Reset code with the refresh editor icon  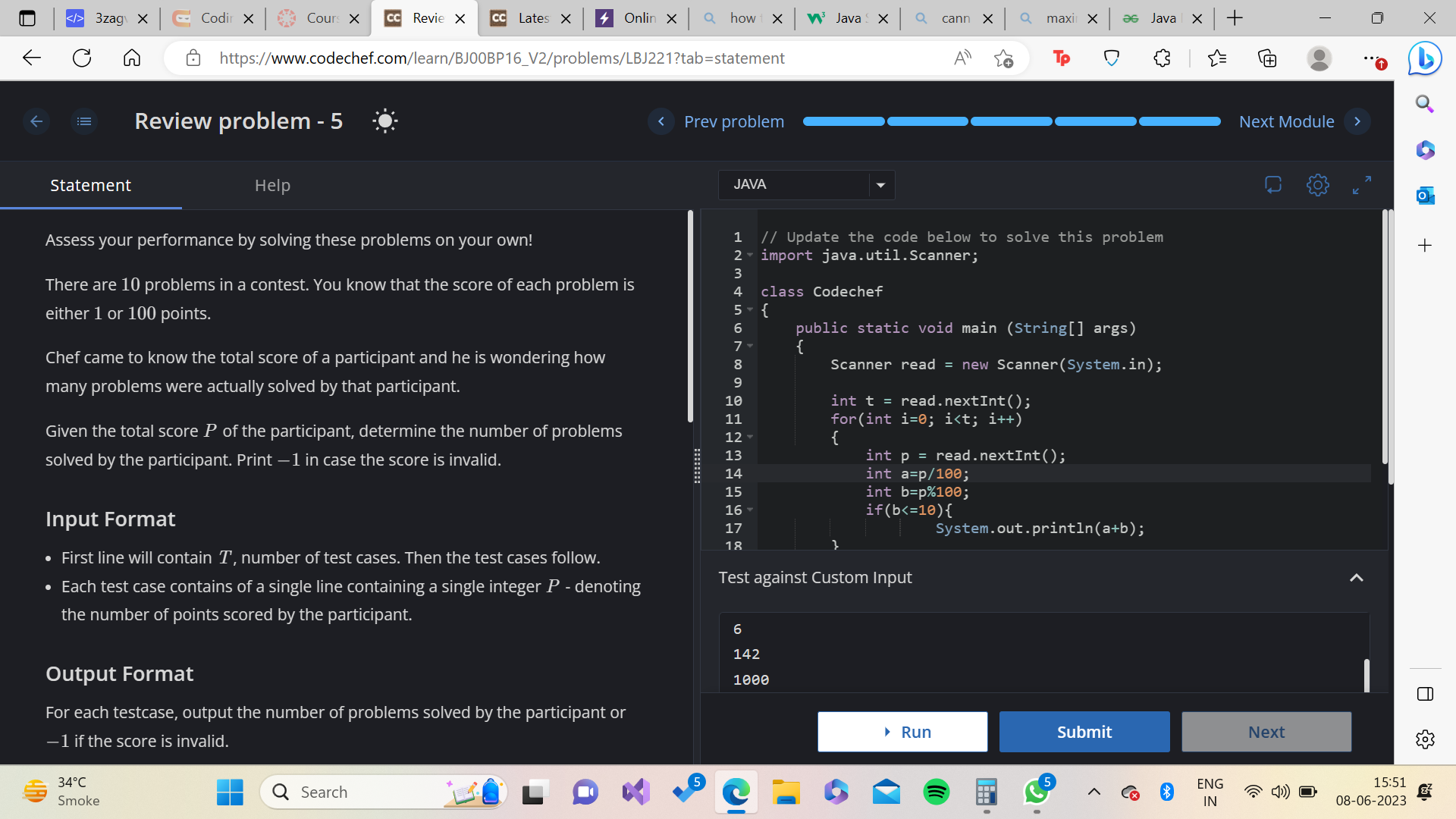[1273, 184]
